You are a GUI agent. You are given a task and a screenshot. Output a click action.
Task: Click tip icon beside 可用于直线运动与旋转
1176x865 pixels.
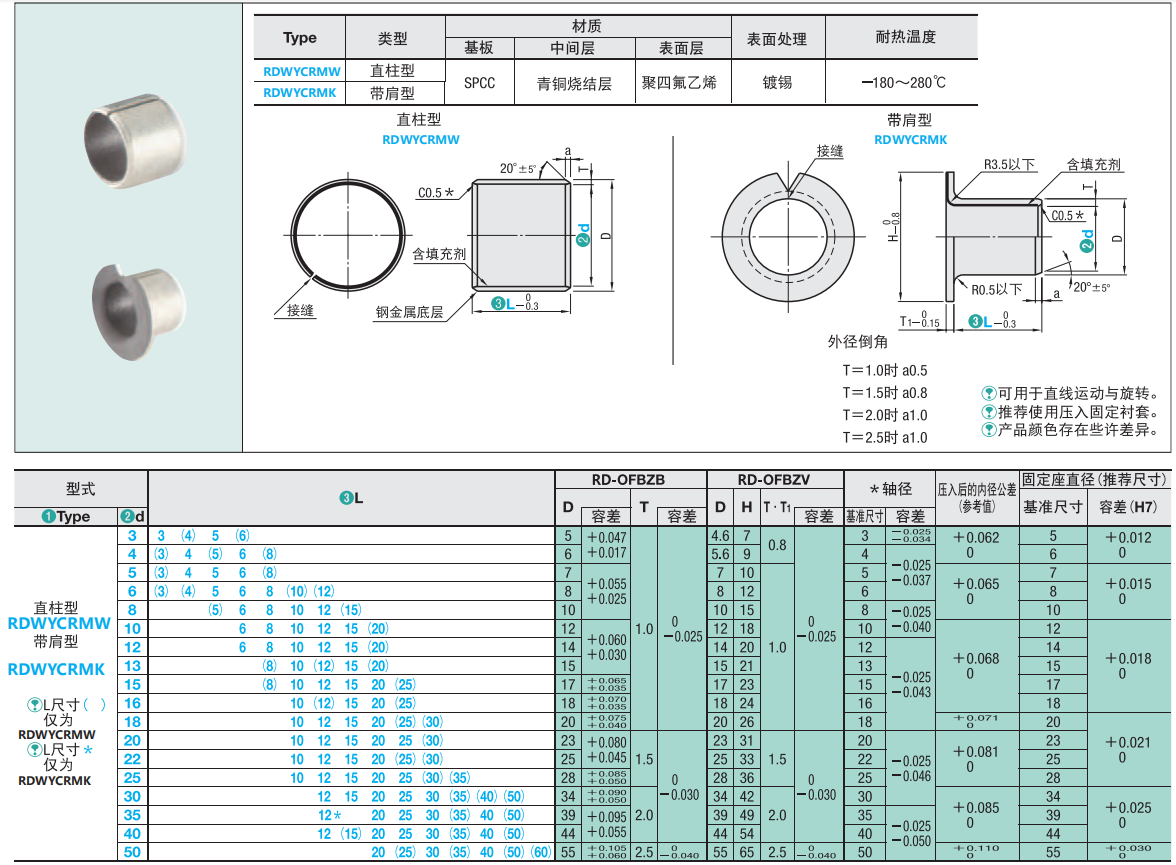989,394
